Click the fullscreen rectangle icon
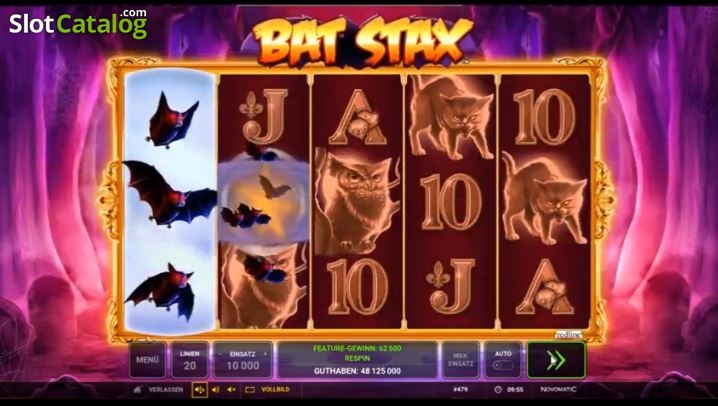The image size is (718, 406). tap(250, 390)
